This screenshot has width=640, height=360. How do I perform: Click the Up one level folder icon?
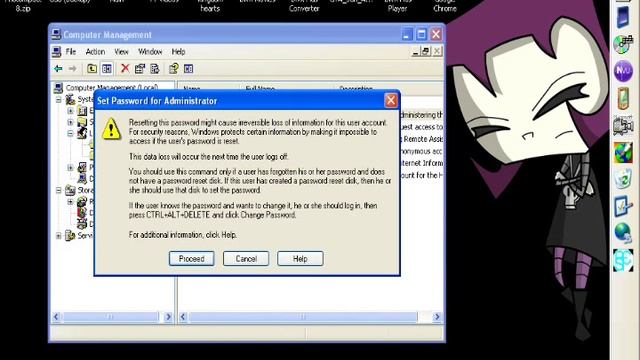point(92,69)
